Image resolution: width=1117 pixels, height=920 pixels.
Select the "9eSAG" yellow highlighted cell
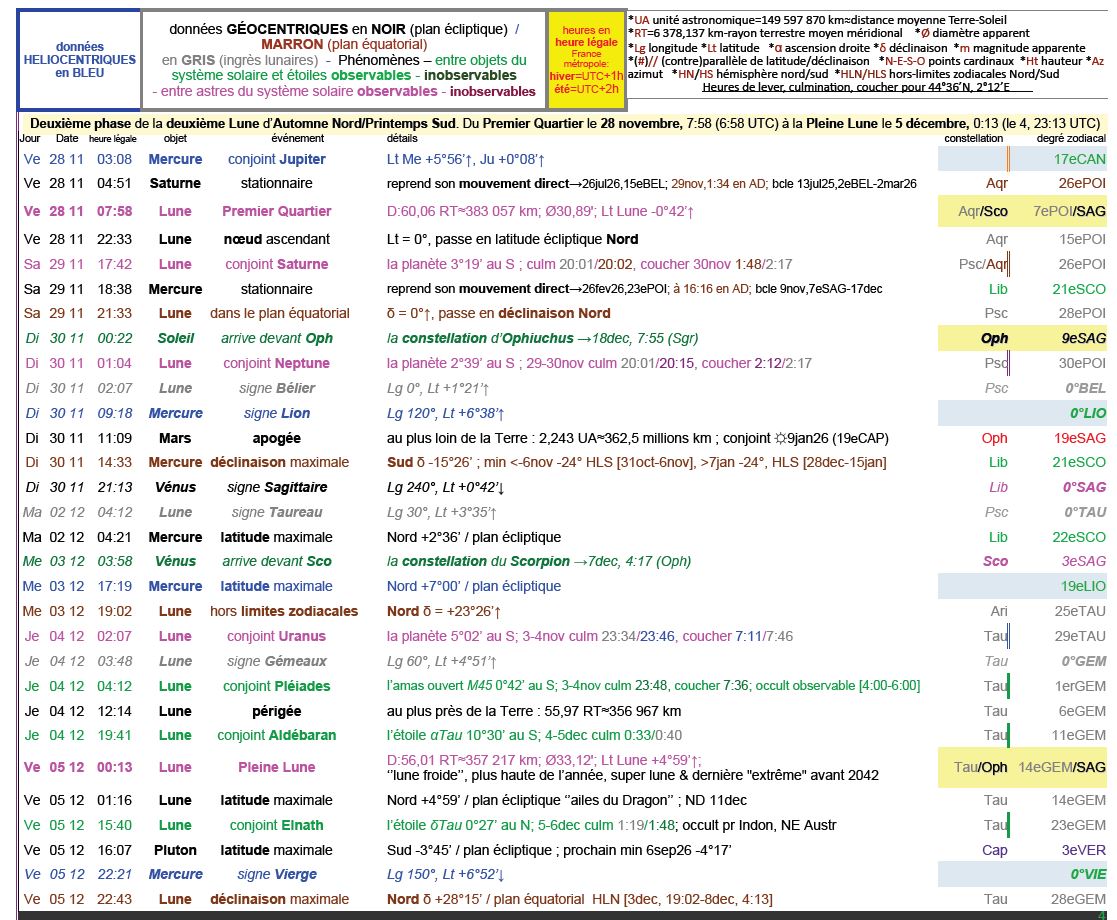[1083, 338]
